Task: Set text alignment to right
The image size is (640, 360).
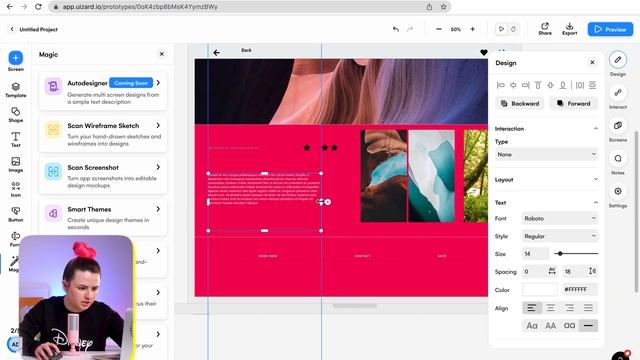Action: click(x=569, y=308)
